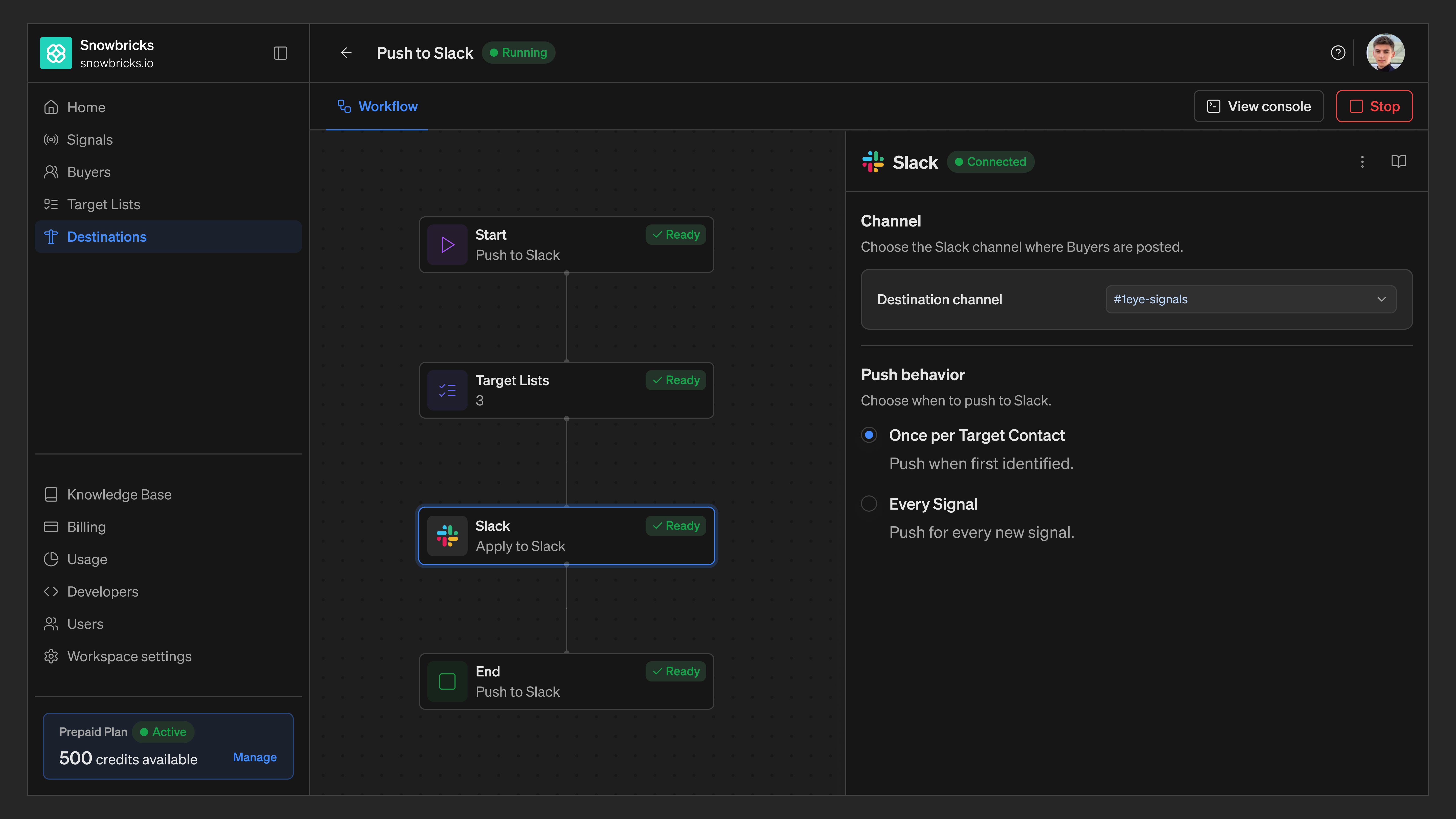The image size is (1456, 819).
Task: Select the Target Lists workflow node
Action: (566, 391)
